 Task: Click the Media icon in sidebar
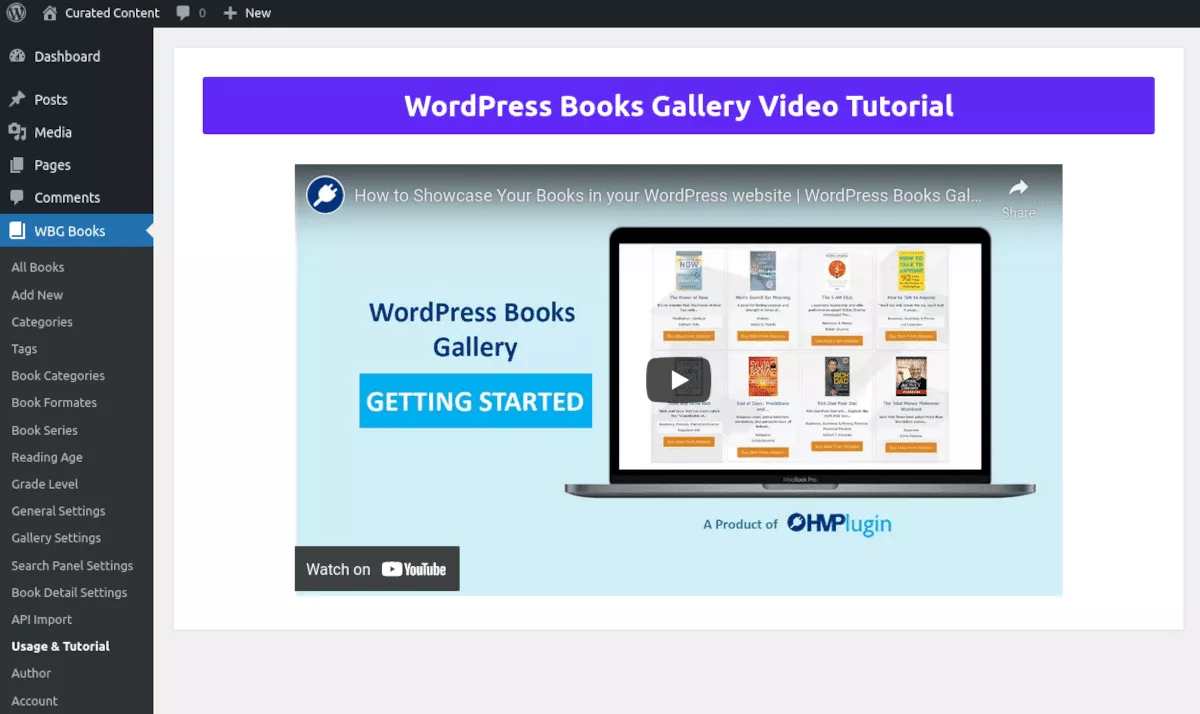[x=17, y=132]
